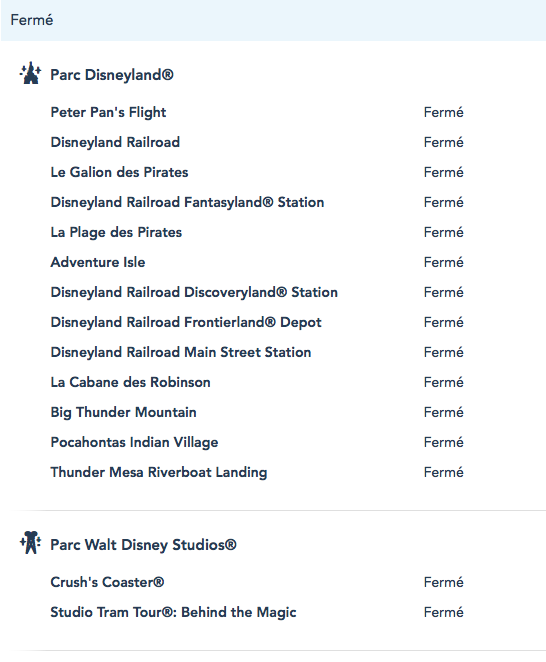Select the Crush's Coaster attraction
The height and width of the screenshot is (662, 546).
tap(107, 582)
